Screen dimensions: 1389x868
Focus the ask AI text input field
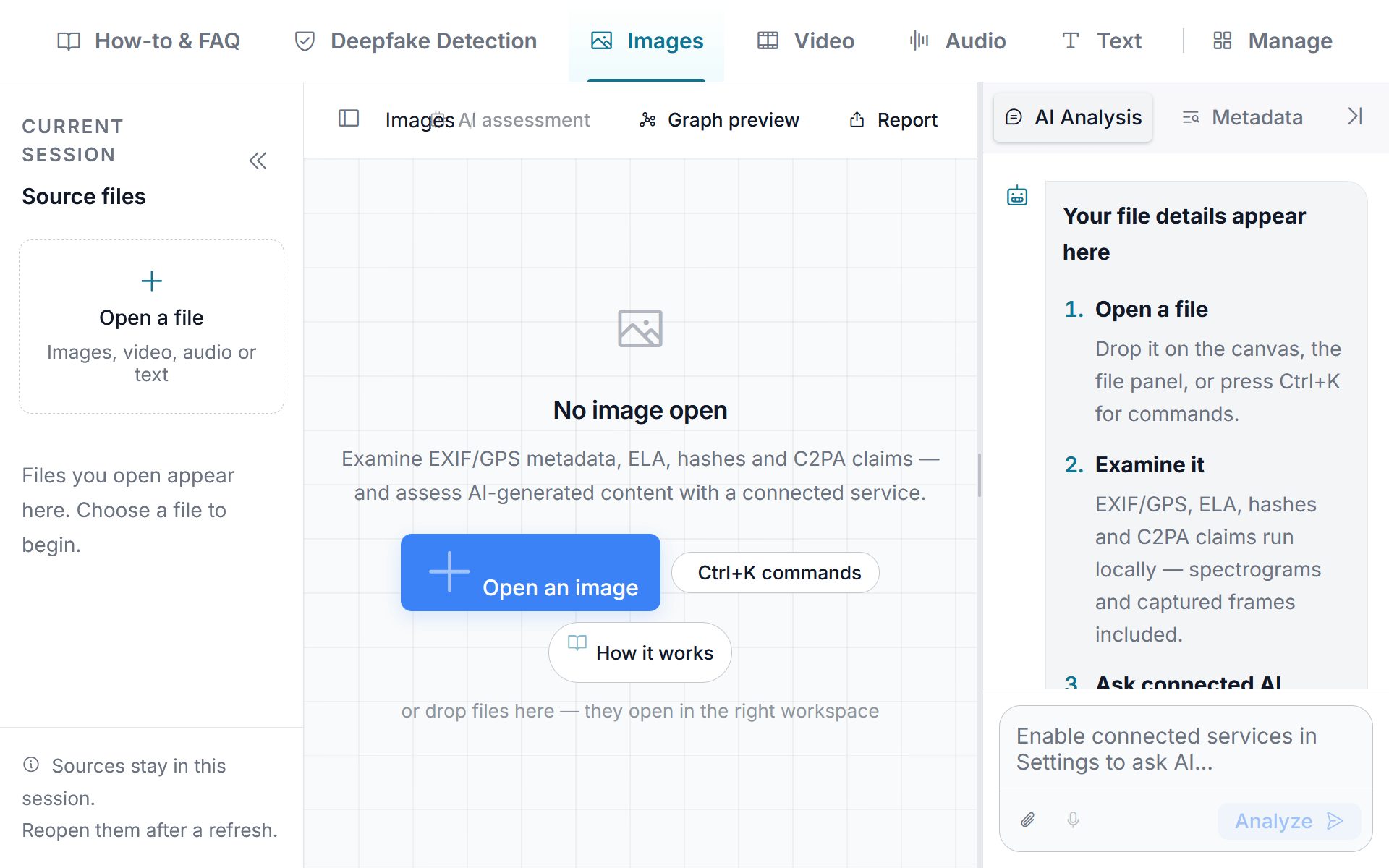click(x=1186, y=749)
